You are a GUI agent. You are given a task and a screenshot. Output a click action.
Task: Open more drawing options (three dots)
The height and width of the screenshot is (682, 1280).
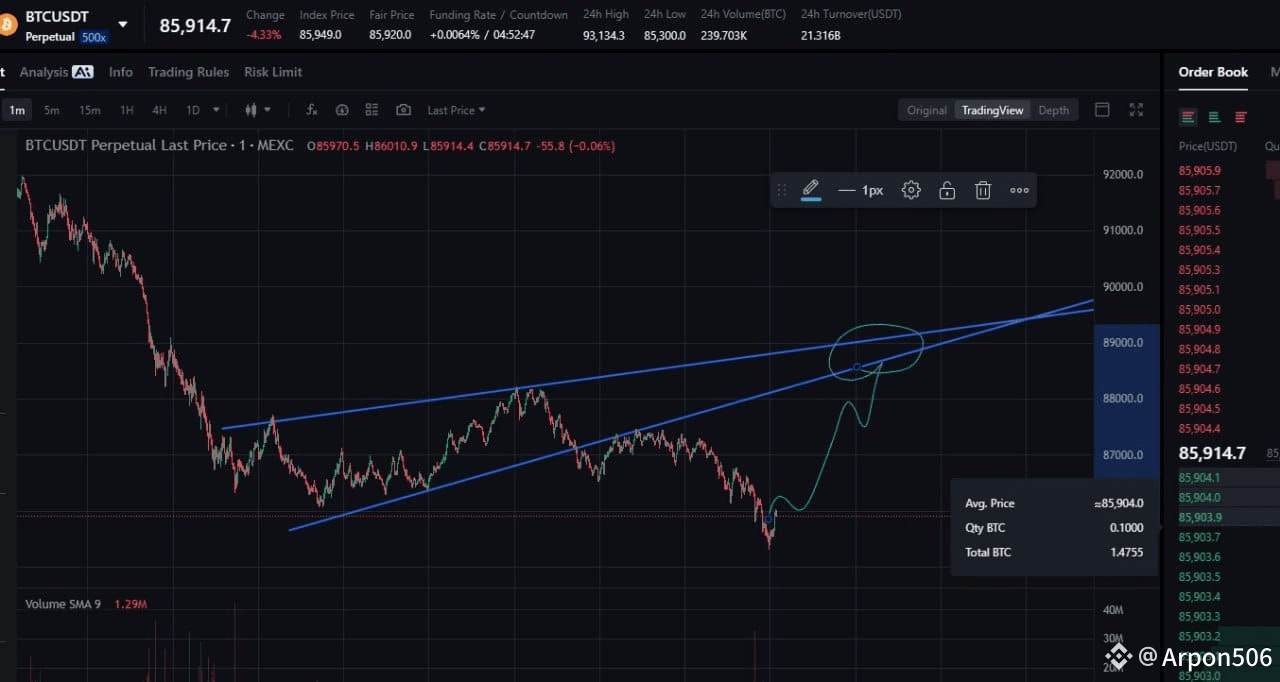(1019, 190)
